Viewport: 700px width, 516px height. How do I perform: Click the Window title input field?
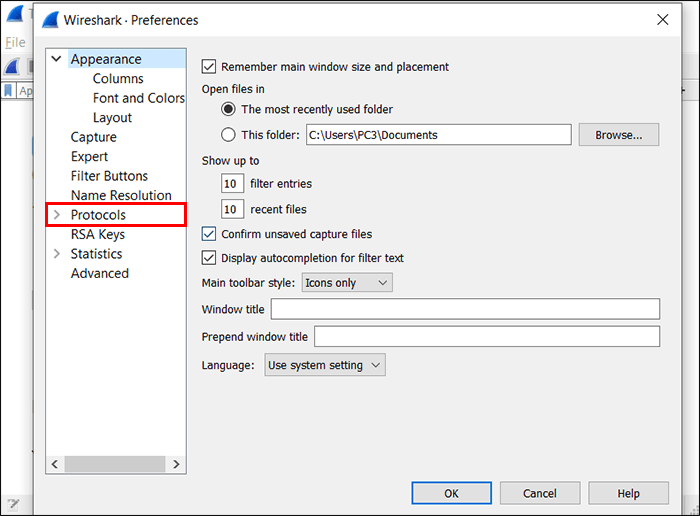click(465, 309)
